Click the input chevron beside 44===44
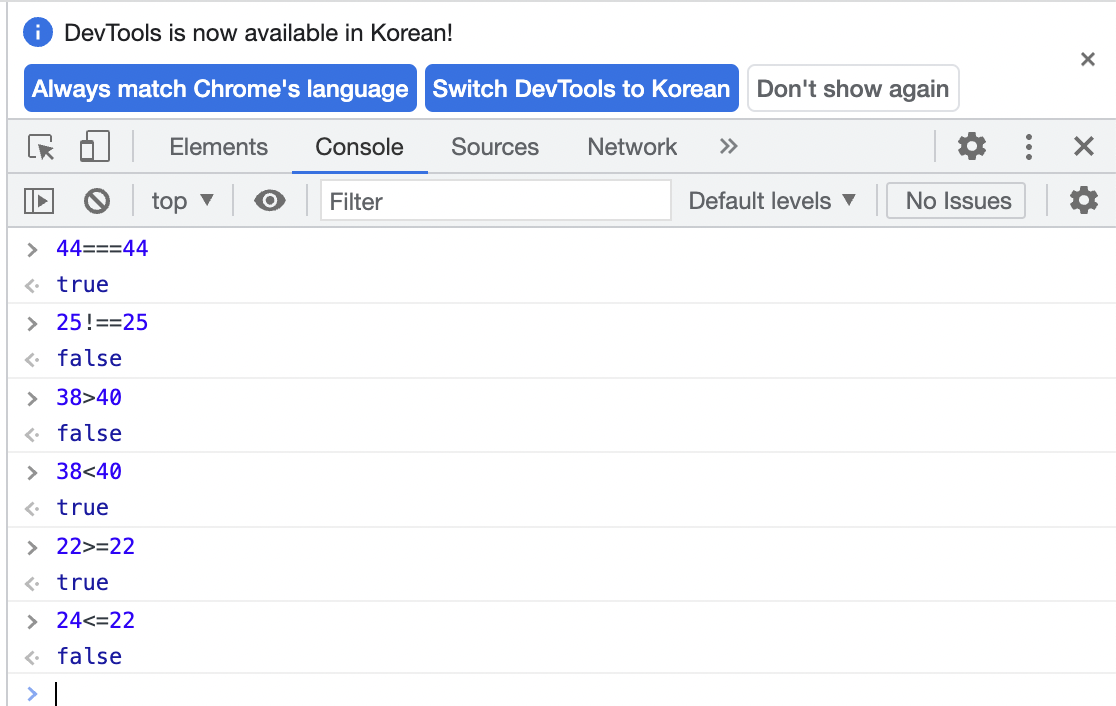The image size is (1116, 706). tap(32, 250)
